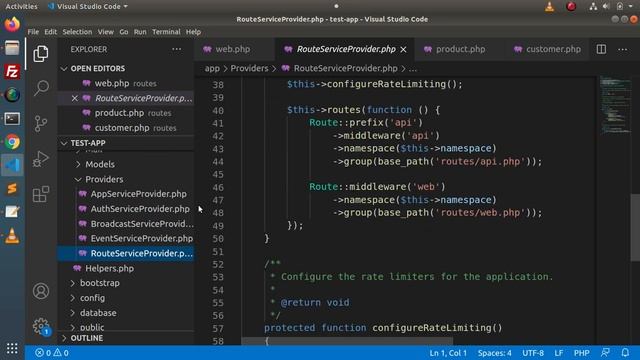Click the code minimap preview
Image resolution: width=640 pixels, height=360 pixels.
coord(615,105)
